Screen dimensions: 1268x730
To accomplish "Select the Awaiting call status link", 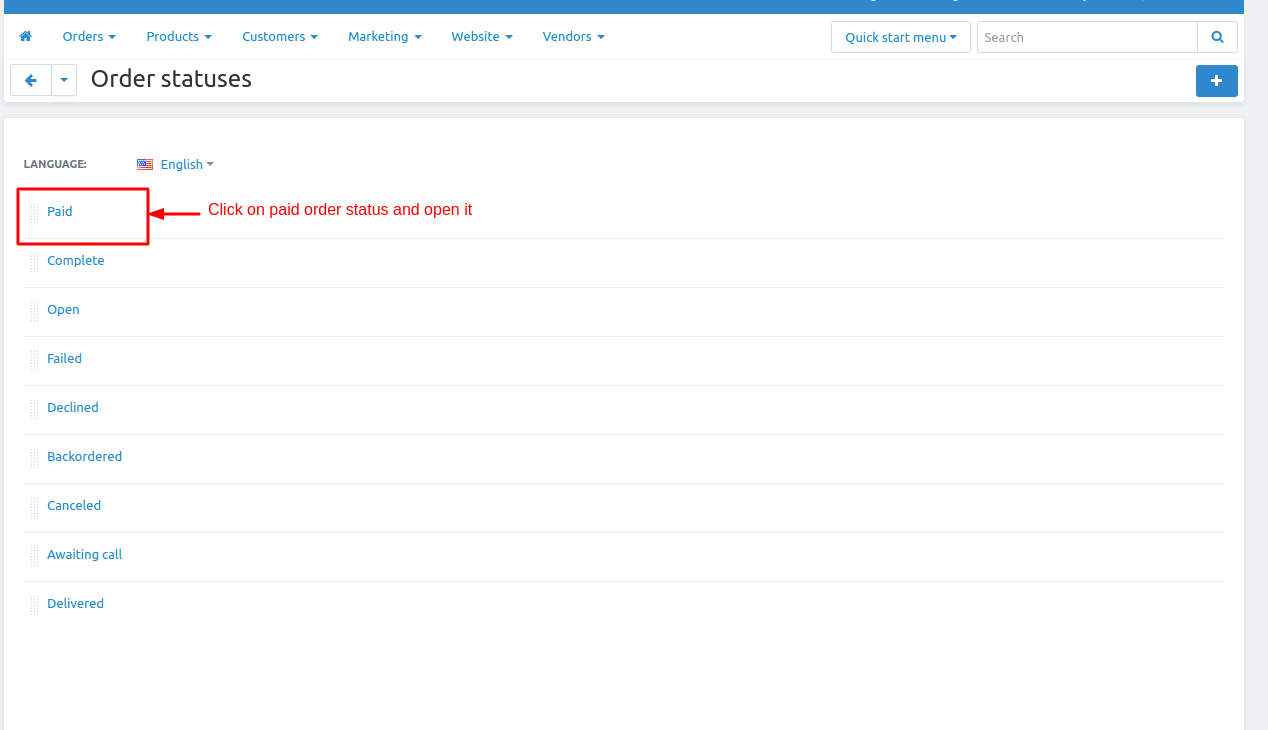I will (x=84, y=555).
